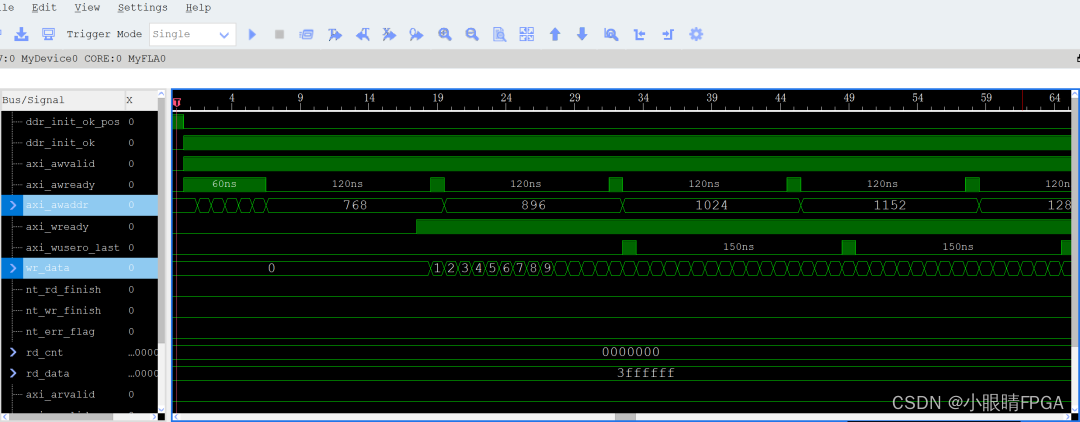Zoom in on the waveform
This screenshot has height=422, width=1080.
445,34
